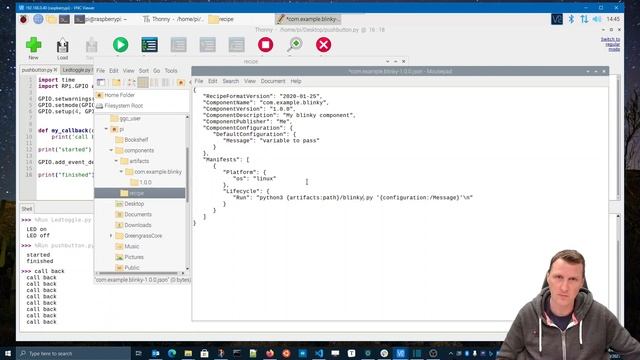Click the Windows search box on the taskbar
Viewport: 640px width, 360px height.
[73, 353]
